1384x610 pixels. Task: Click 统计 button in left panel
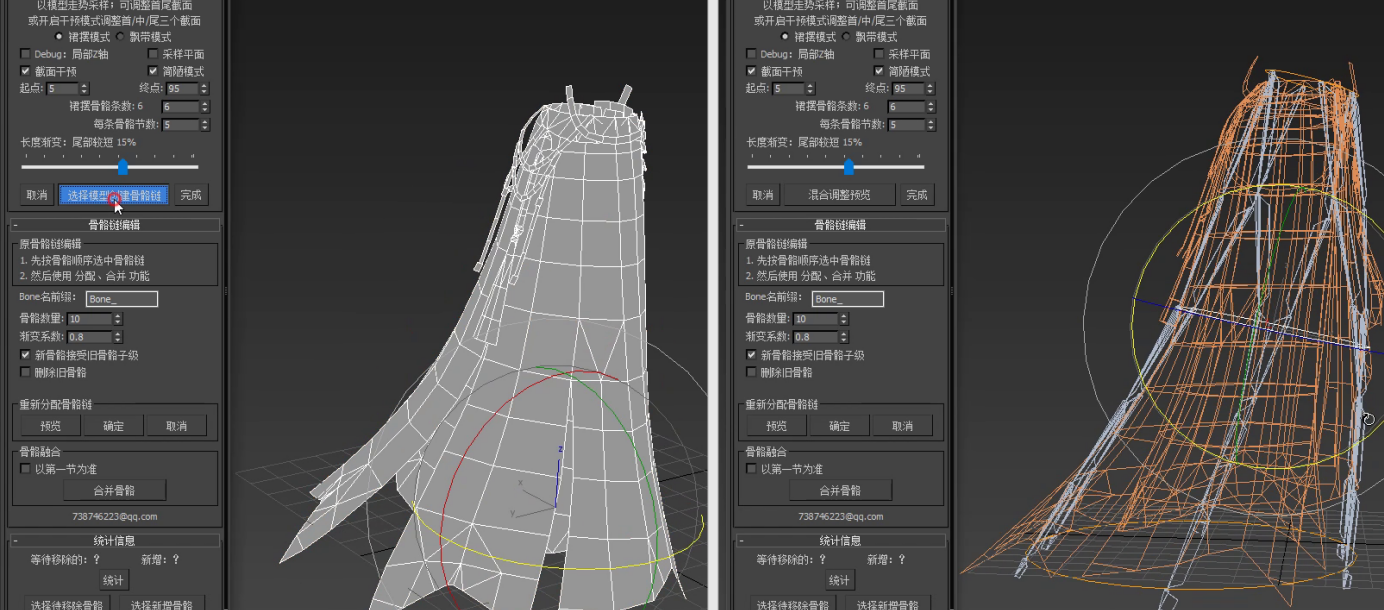113,581
